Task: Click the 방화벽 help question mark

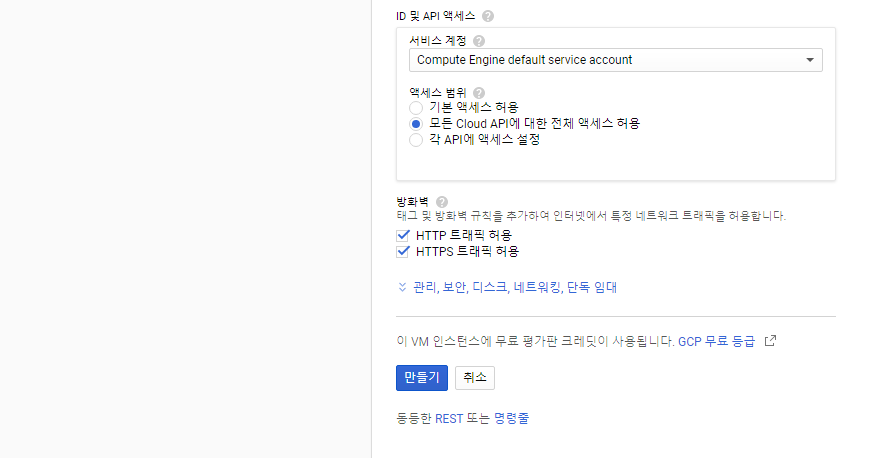Action: pyautogui.click(x=442, y=202)
